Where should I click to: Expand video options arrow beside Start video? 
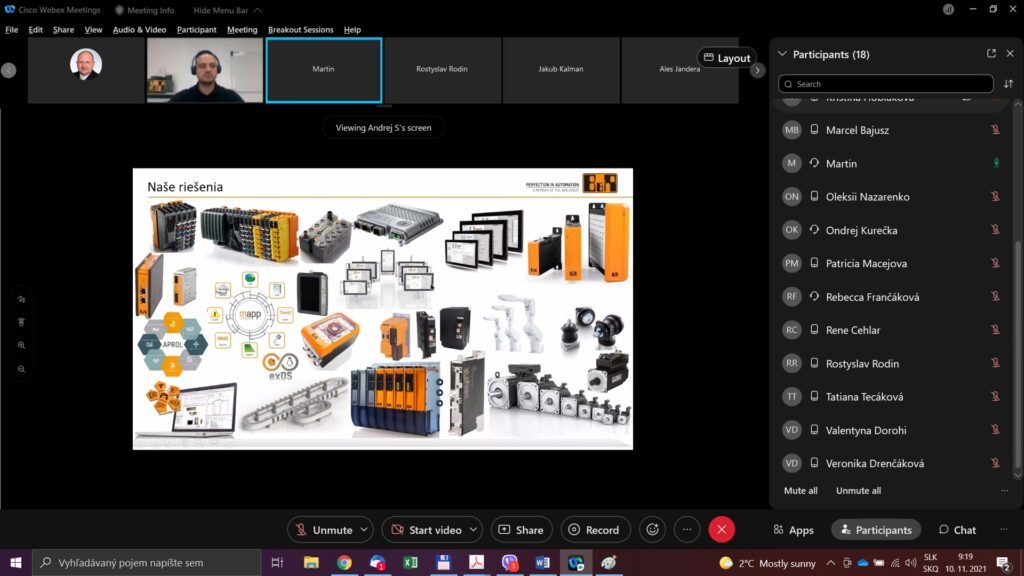click(473, 530)
